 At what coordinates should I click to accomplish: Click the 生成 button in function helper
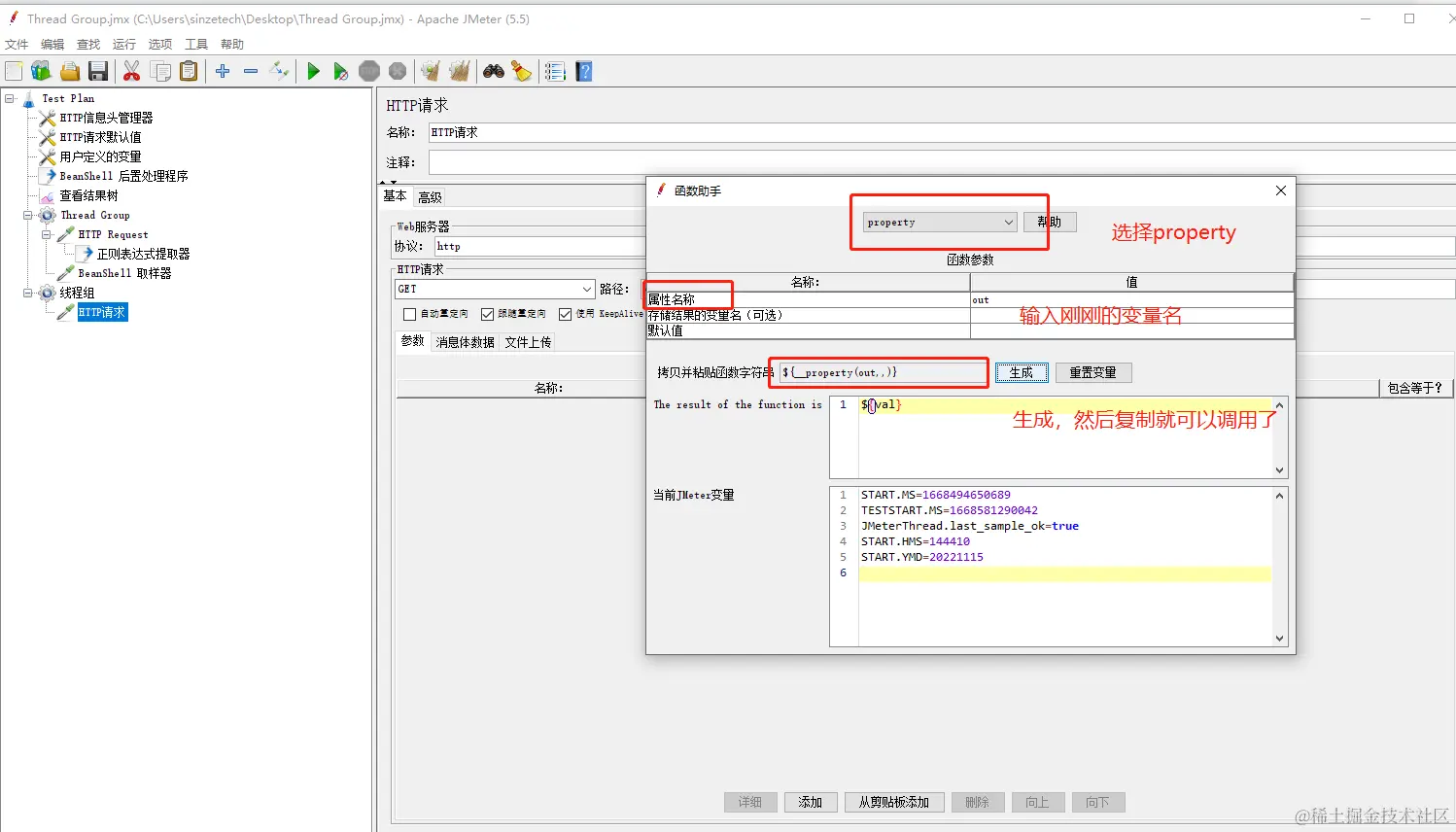pyautogui.click(x=1022, y=372)
